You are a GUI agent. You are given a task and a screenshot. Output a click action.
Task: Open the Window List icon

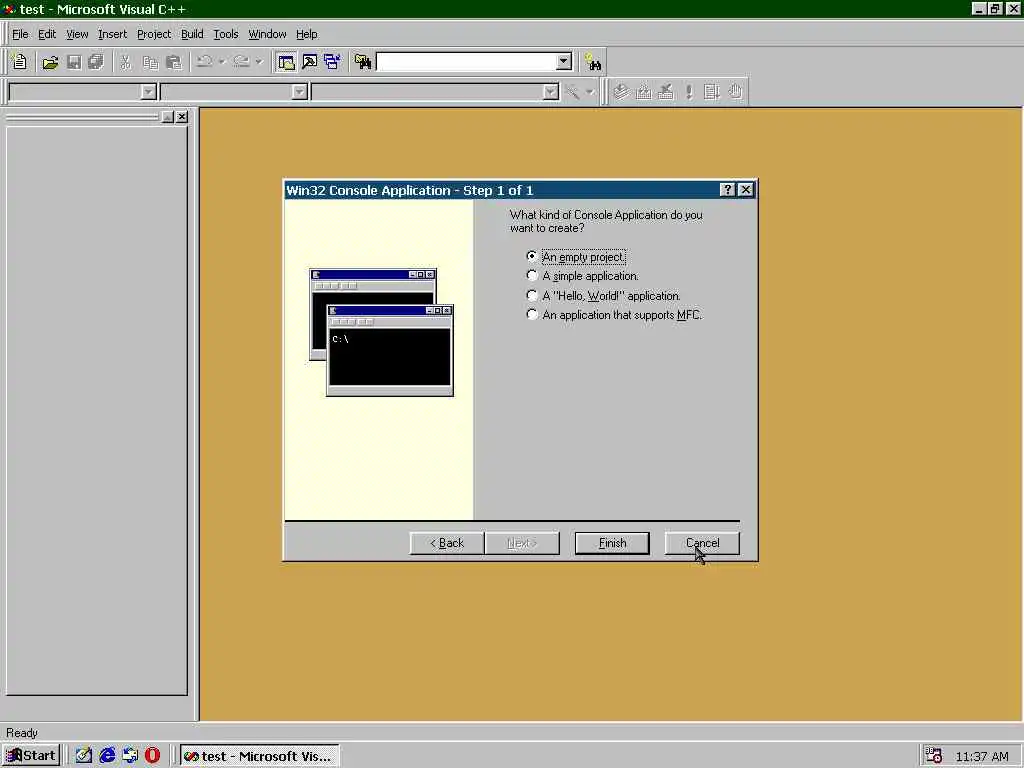[332, 62]
